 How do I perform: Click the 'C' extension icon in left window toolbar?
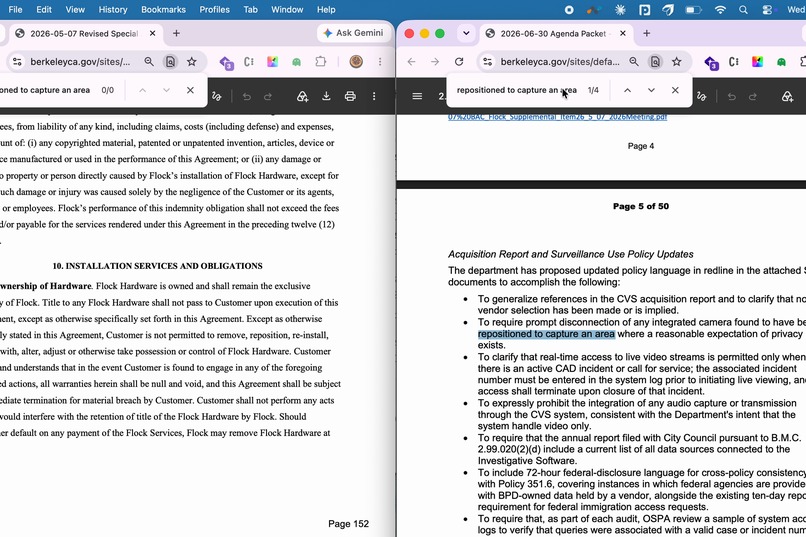tap(249, 62)
